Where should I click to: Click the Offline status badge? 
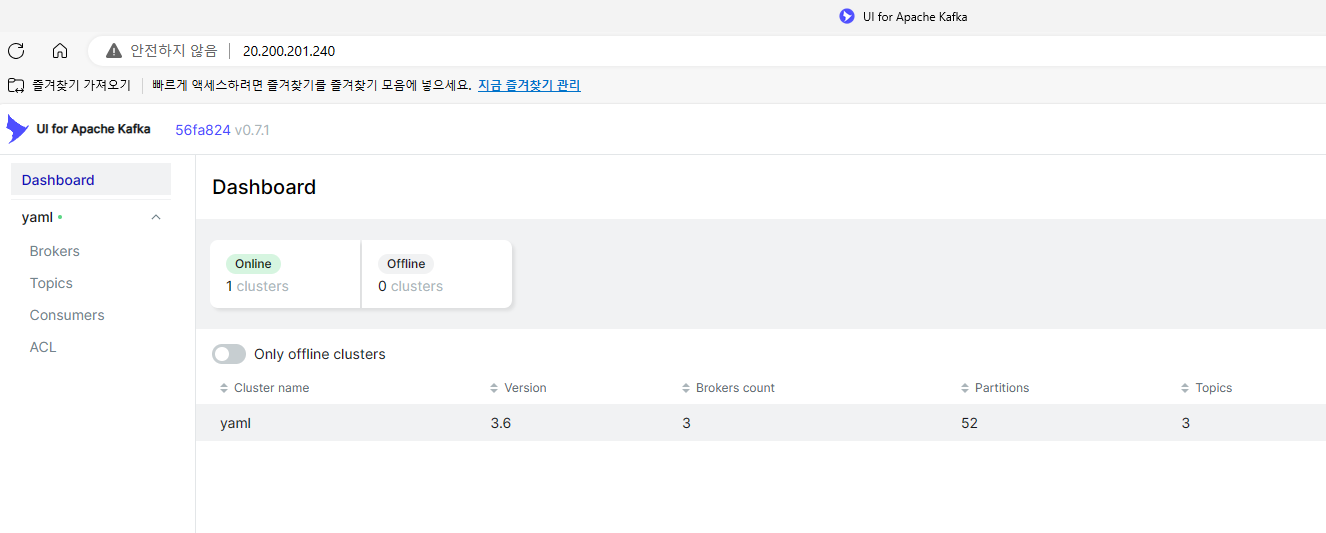point(406,264)
